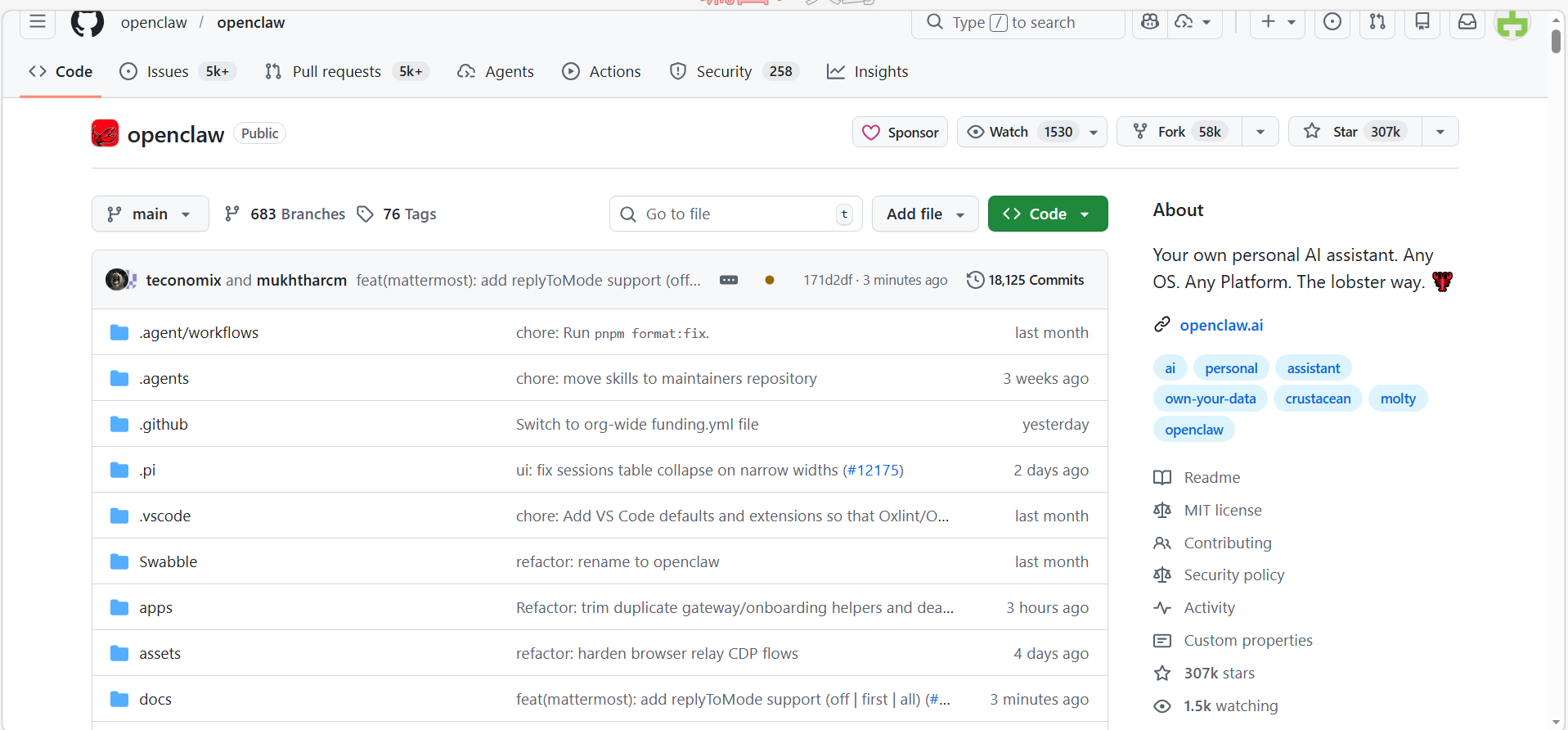The width and height of the screenshot is (1568, 730).
Task: View 683 Branches link
Action: click(x=285, y=214)
